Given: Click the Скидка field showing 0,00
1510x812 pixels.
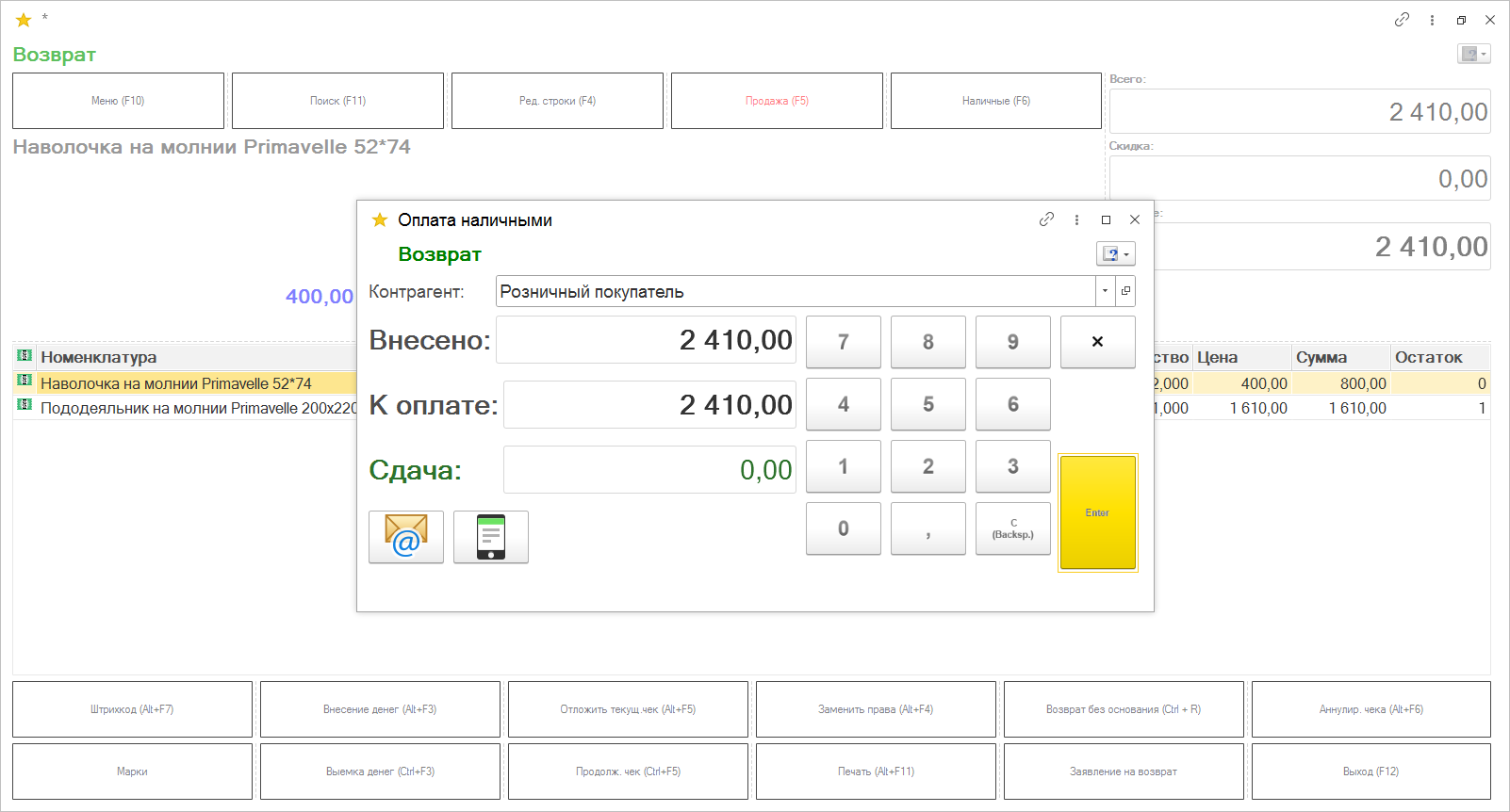Looking at the screenshot, I should pos(1300,178).
